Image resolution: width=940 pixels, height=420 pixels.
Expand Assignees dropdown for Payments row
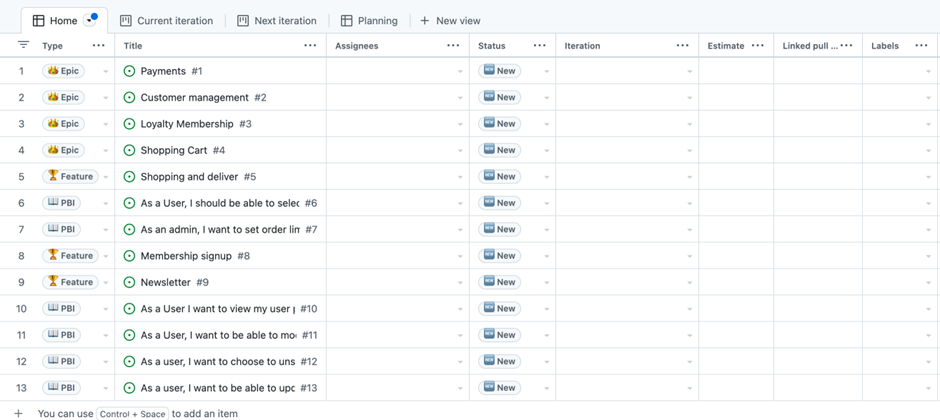460,71
